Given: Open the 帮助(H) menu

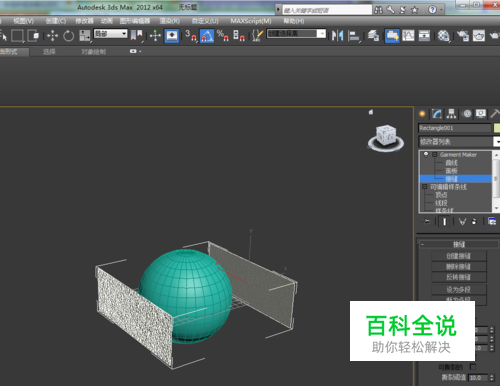Looking at the screenshot, I should click(x=294, y=21).
